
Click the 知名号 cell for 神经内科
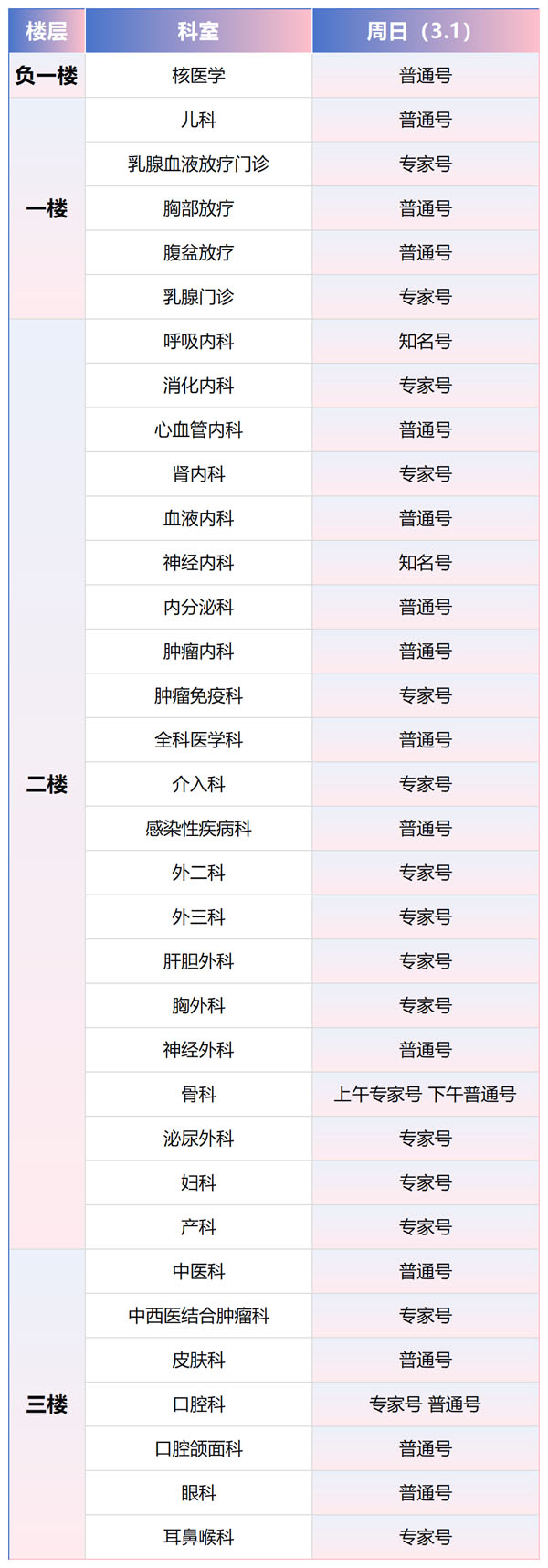pyautogui.click(x=425, y=563)
